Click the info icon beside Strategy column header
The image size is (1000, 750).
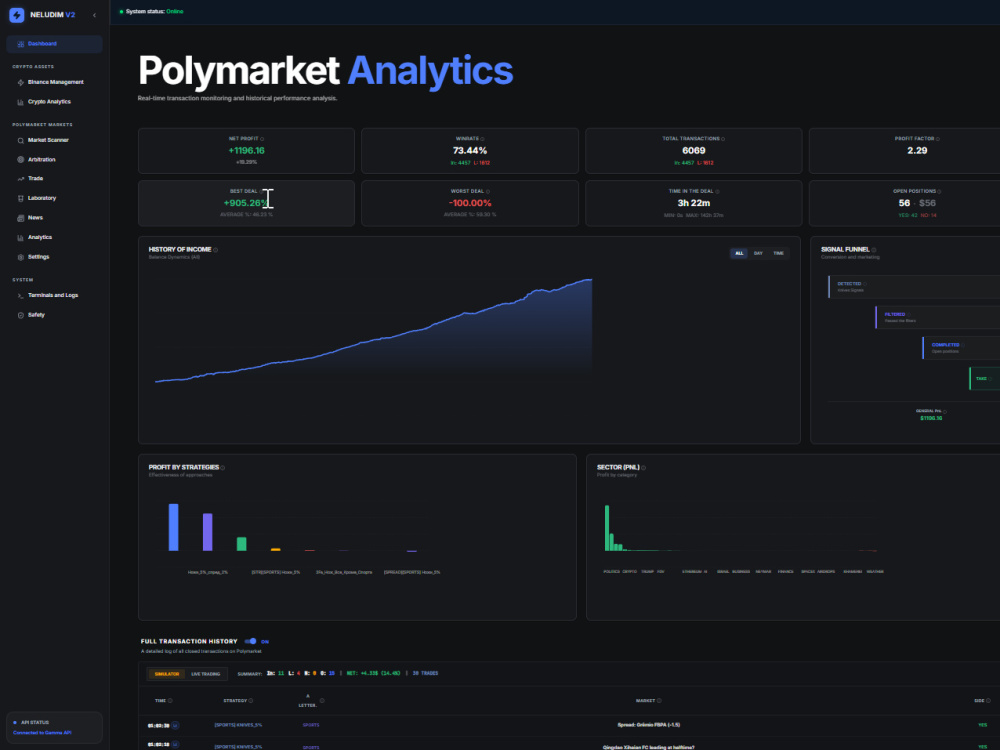pyautogui.click(x=251, y=701)
